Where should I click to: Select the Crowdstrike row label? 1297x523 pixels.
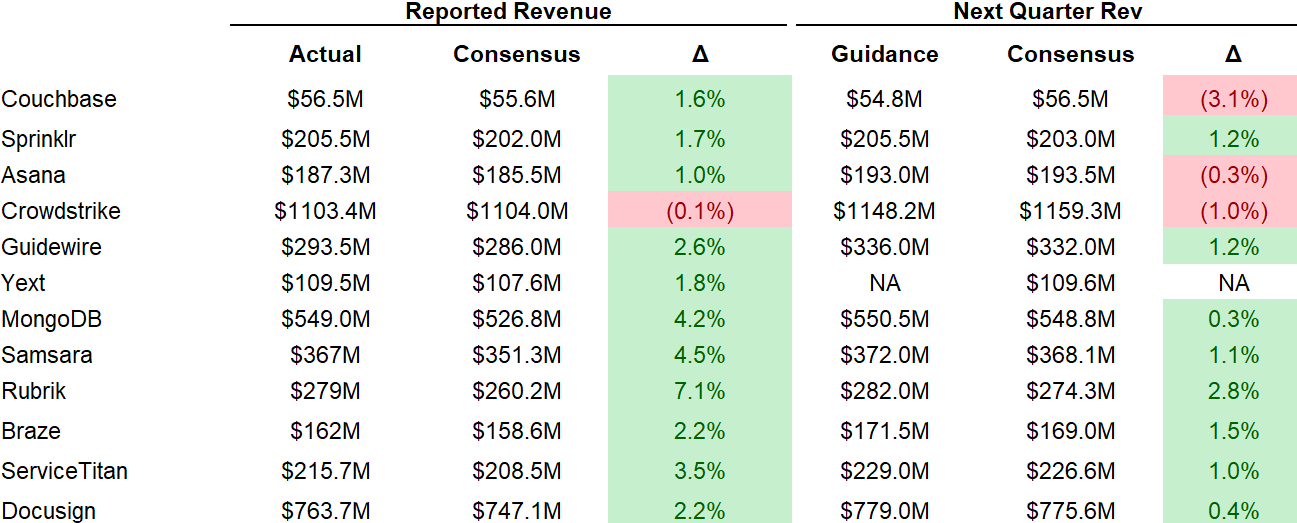coord(61,211)
